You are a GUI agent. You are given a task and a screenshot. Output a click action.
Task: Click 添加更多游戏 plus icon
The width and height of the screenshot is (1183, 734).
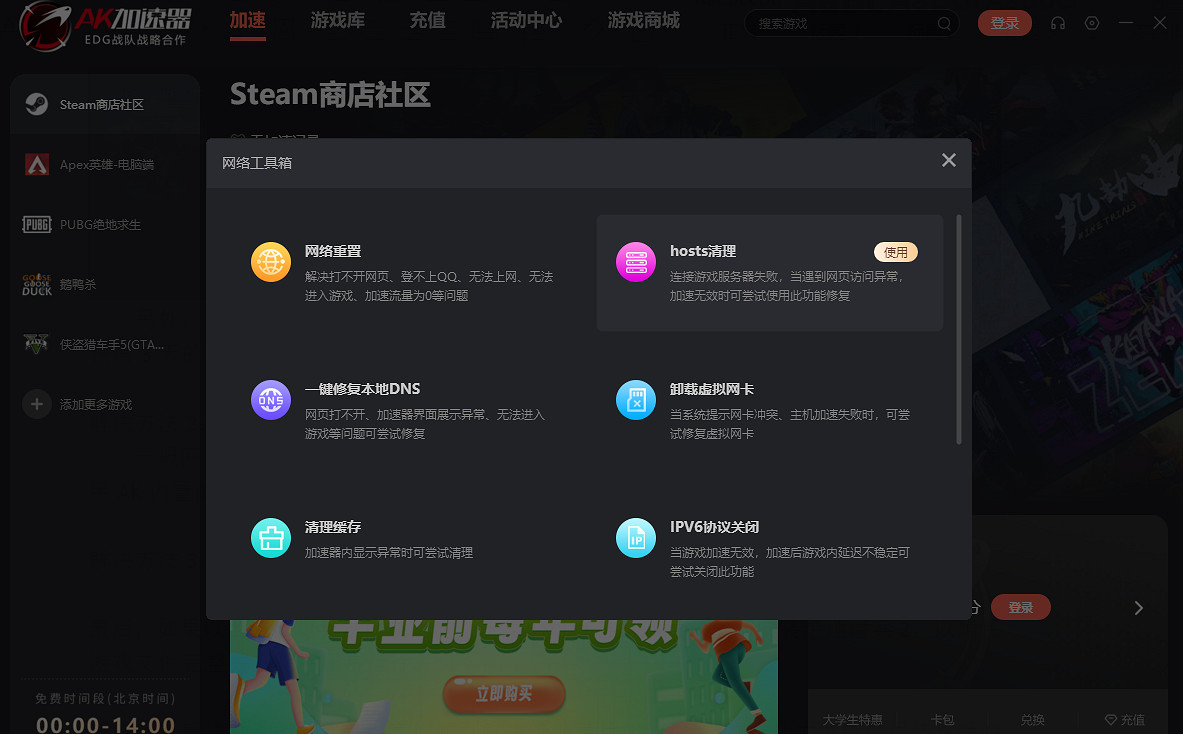click(37, 404)
